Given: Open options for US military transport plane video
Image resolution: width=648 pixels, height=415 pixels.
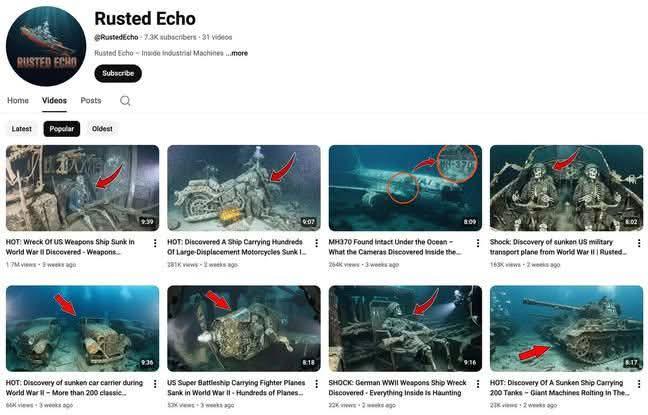Looking at the screenshot, I should (639, 243).
